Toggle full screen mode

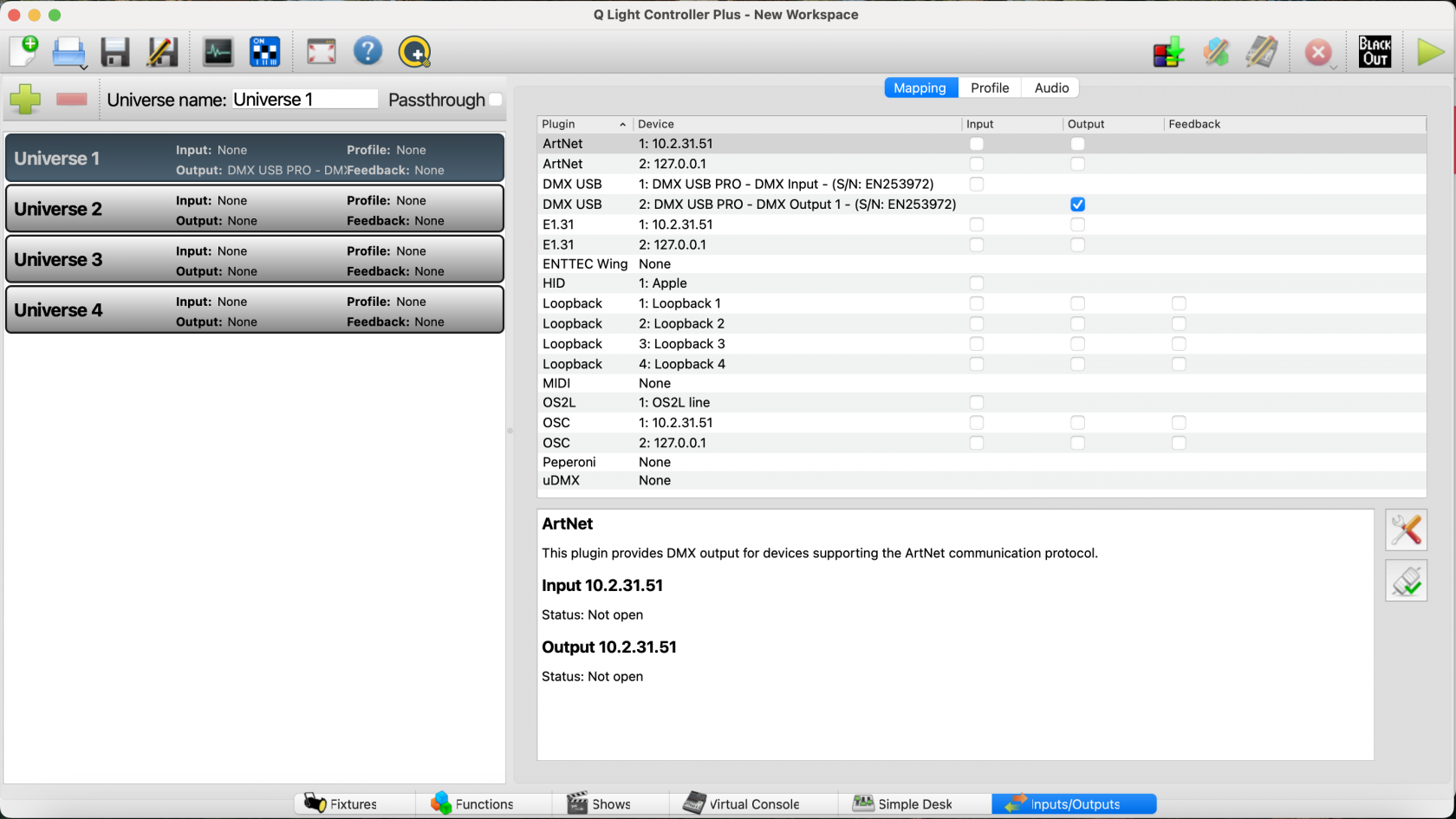[322, 52]
